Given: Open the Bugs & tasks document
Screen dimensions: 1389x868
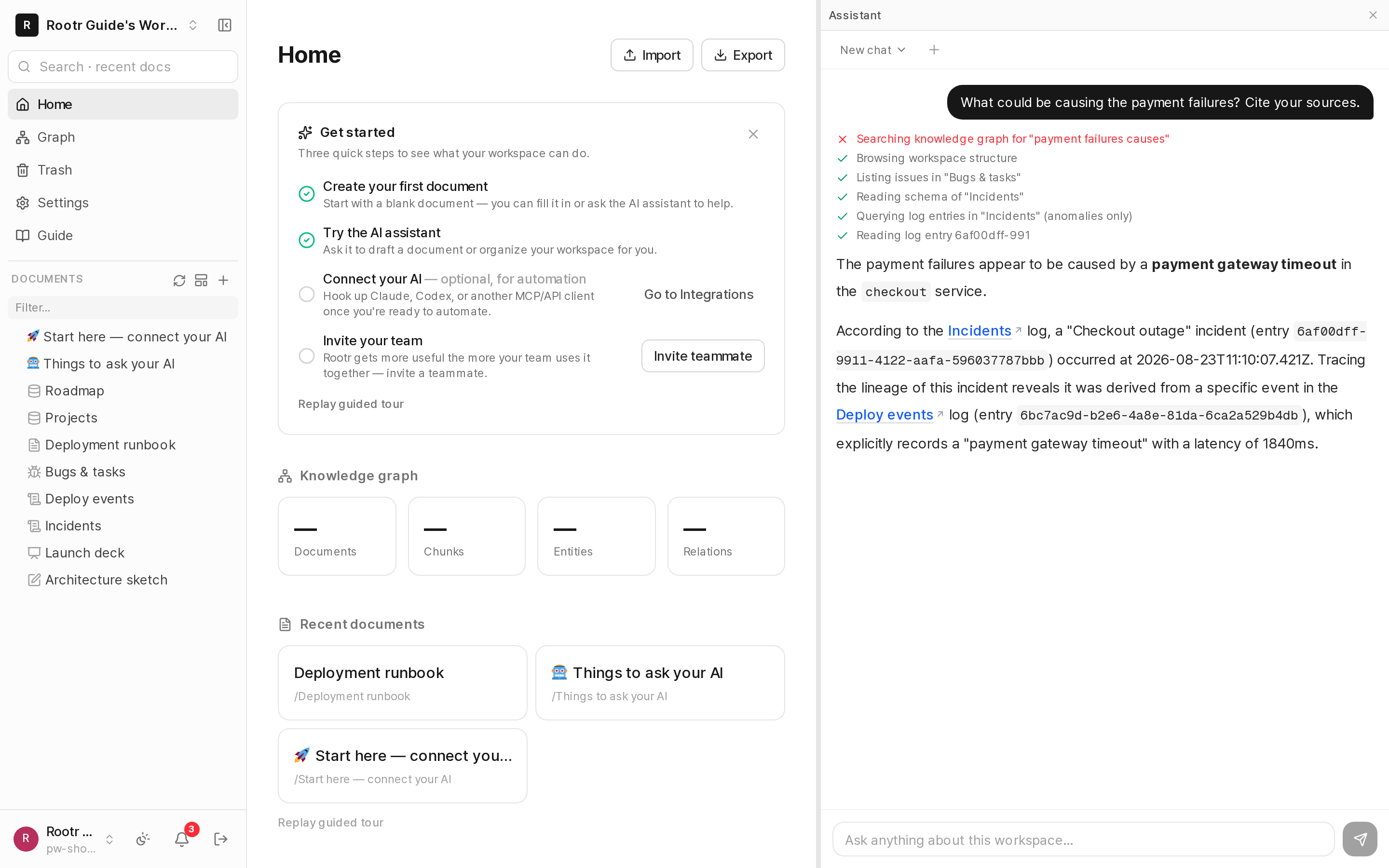Looking at the screenshot, I should tap(123, 472).
